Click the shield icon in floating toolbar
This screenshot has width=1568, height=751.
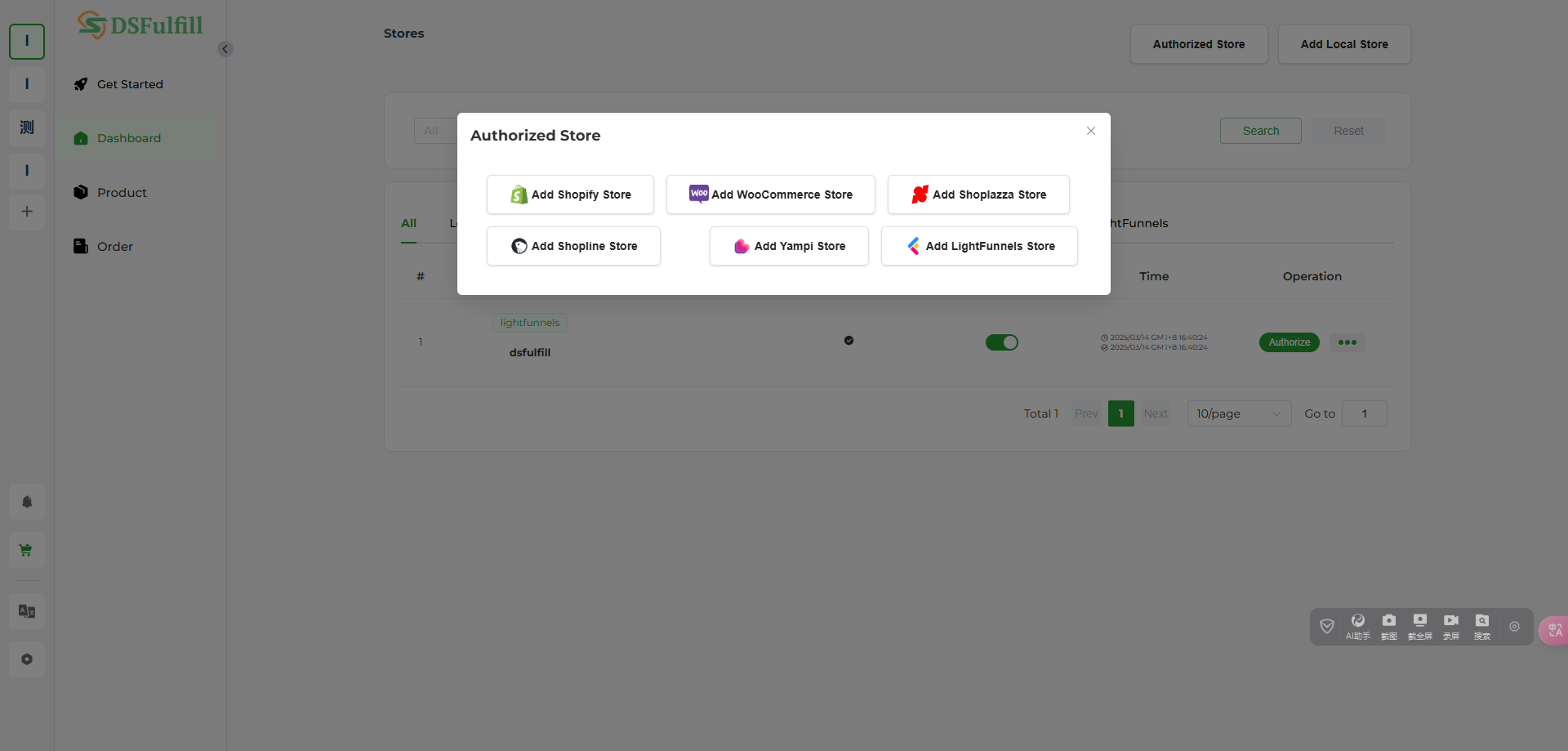tap(1327, 627)
